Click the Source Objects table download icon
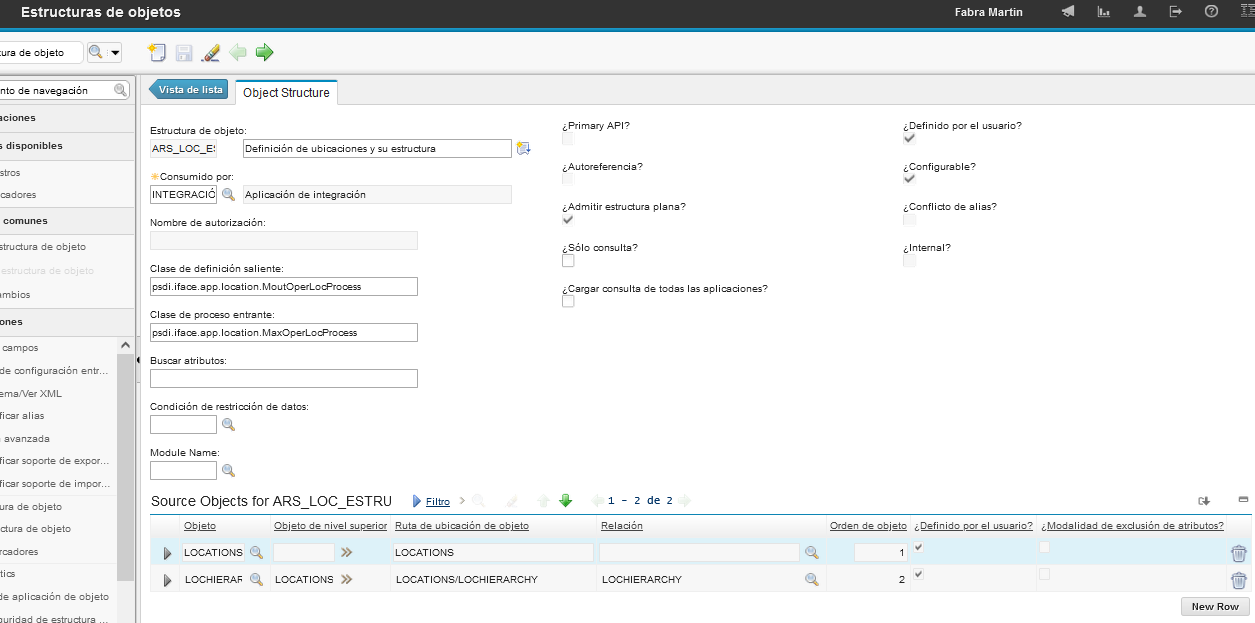The width and height of the screenshot is (1255, 623). click(1205, 500)
